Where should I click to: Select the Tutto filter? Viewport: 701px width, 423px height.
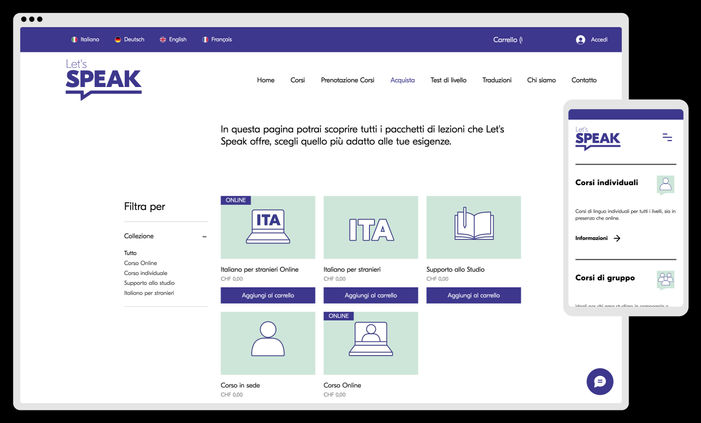(130, 253)
